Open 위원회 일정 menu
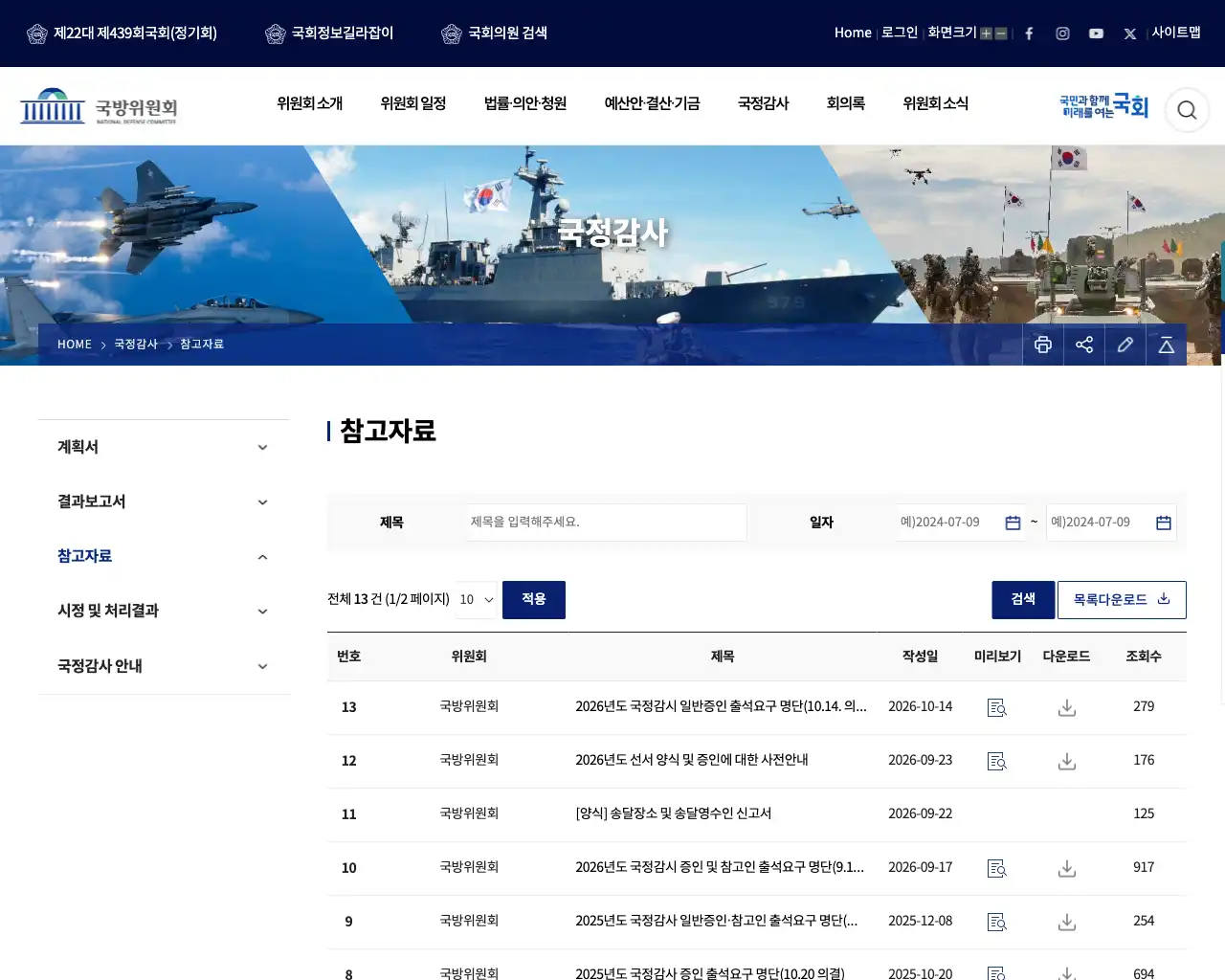The width and height of the screenshot is (1225, 980). [413, 103]
